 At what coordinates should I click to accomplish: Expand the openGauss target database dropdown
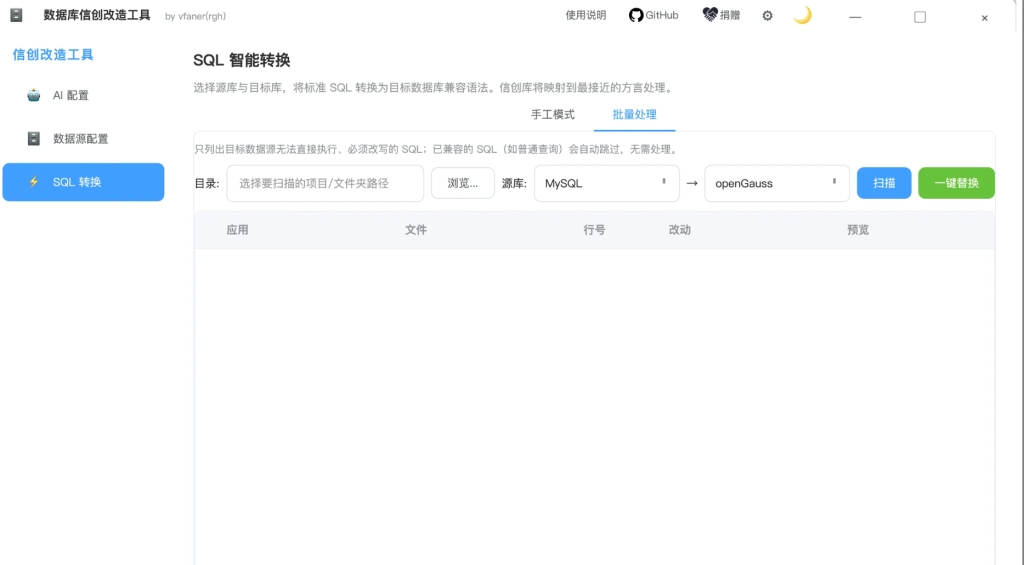(777, 184)
